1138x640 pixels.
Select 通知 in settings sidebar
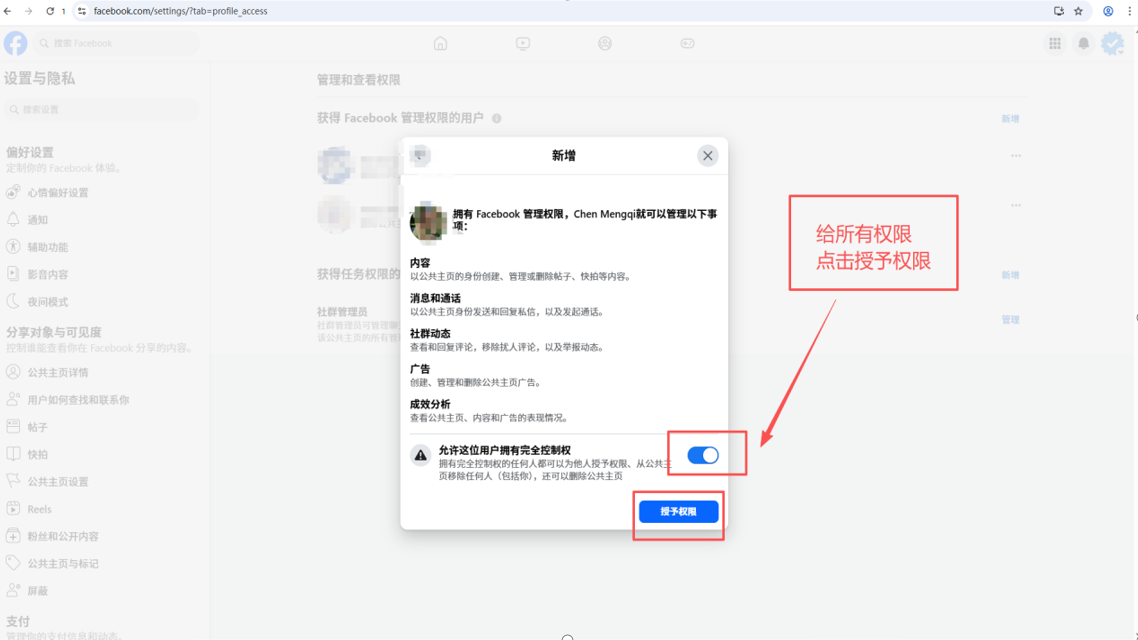pos(38,220)
